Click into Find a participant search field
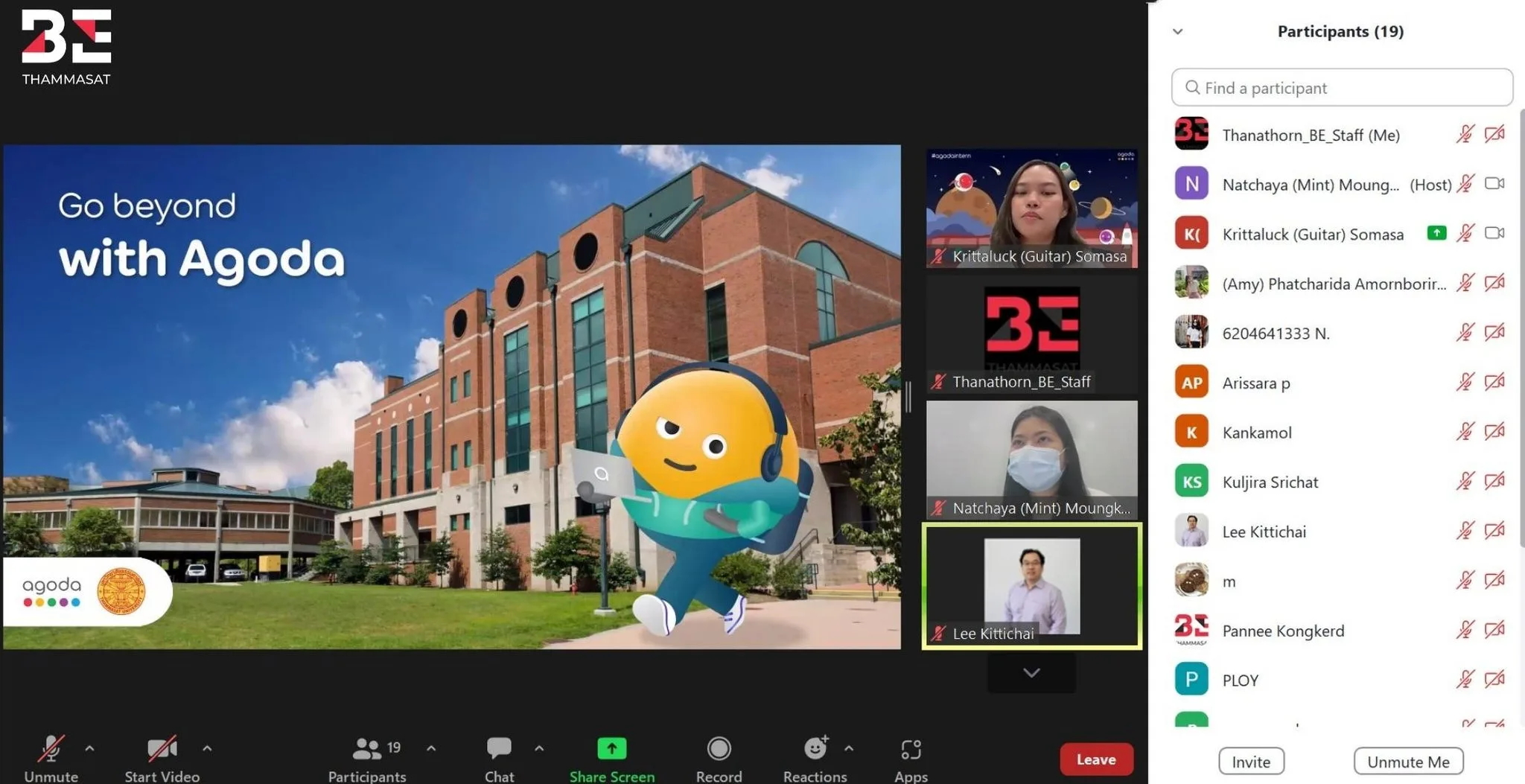 click(1342, 88)
